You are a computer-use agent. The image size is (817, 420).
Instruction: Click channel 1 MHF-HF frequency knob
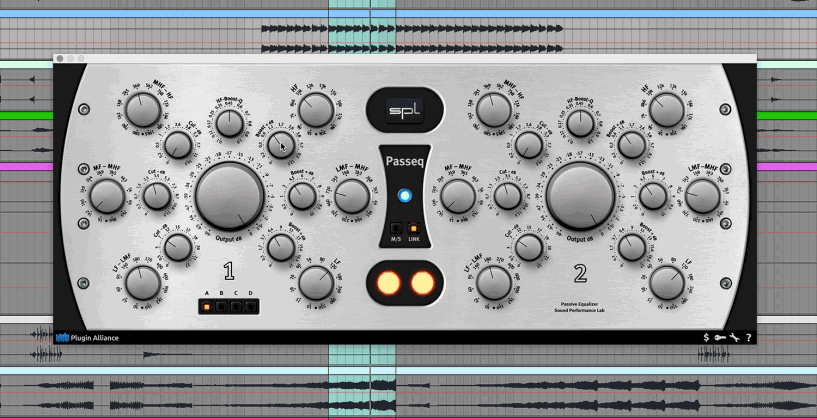pos(143,110)
